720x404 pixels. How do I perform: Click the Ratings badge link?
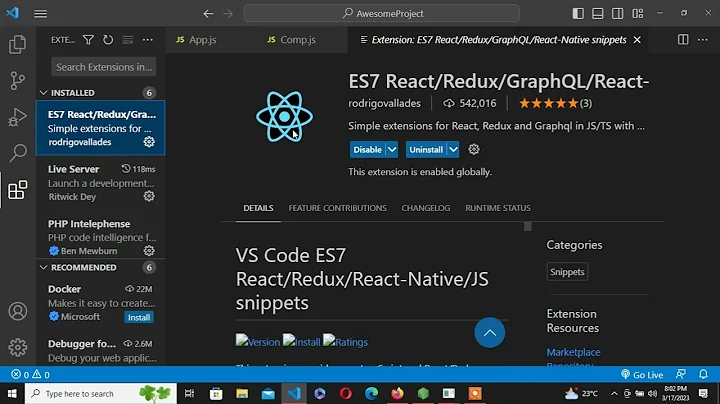click(x=345, y=341)
